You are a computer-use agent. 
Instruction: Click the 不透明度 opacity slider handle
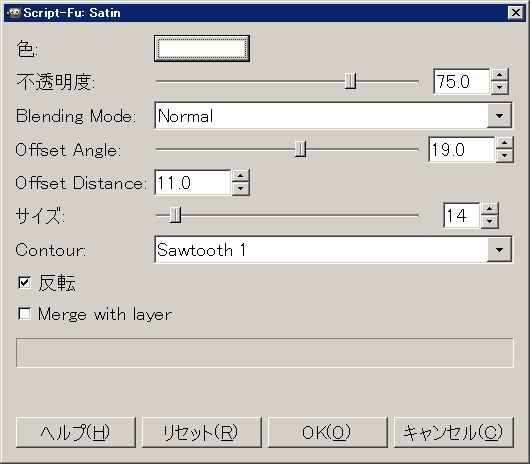click(351, 81)
